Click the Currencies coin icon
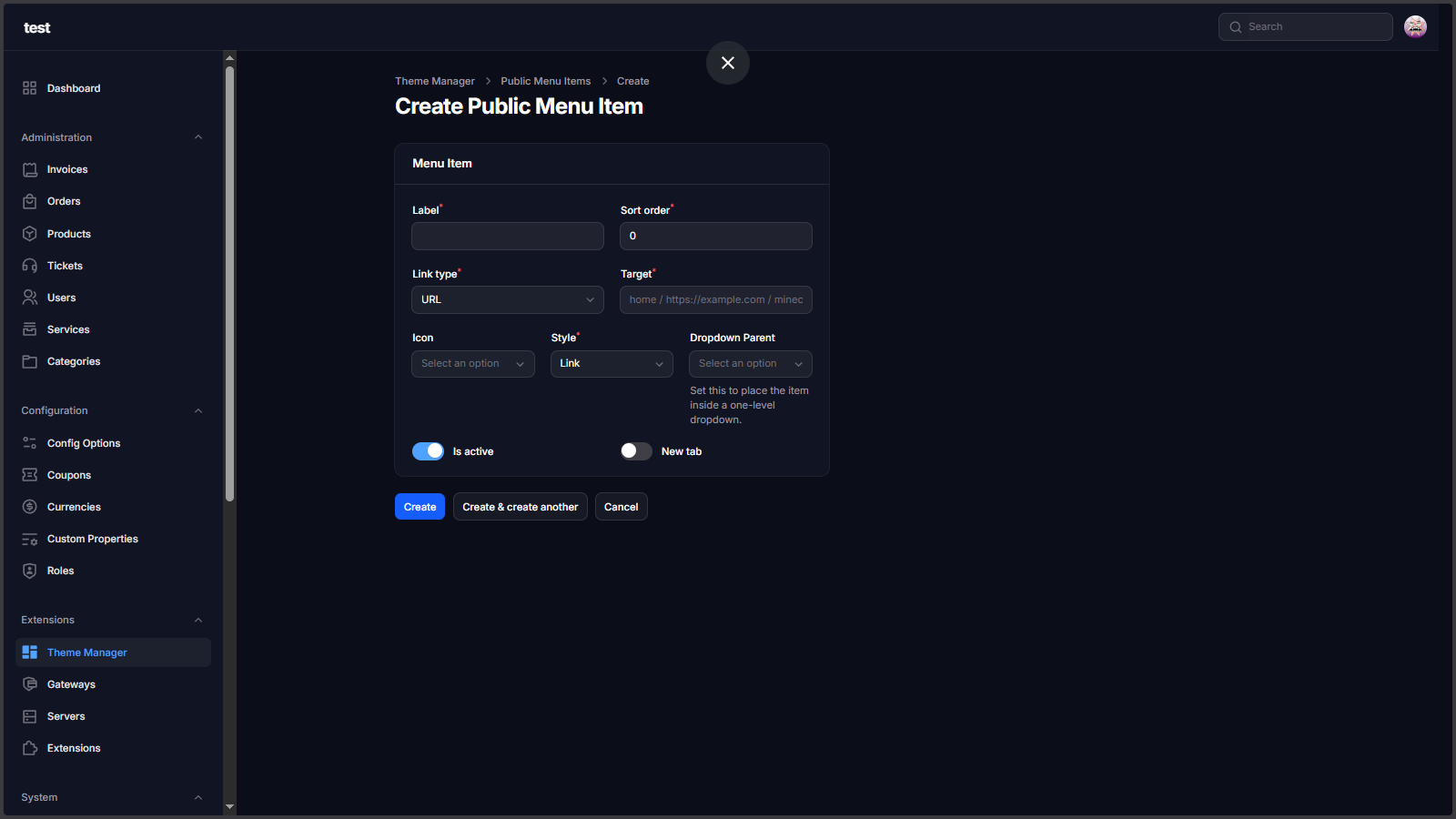The width and height of the screenshot is (1456, 819). click(x=30, y=507)
